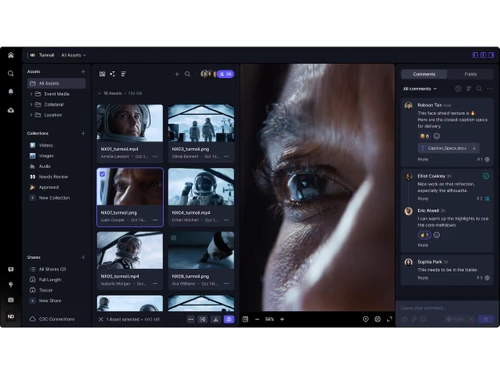Screen dimensions: 500x375
Task: Uncheck the NX07_turmoil.png selection checkbox
Action: tap(102, 174)
